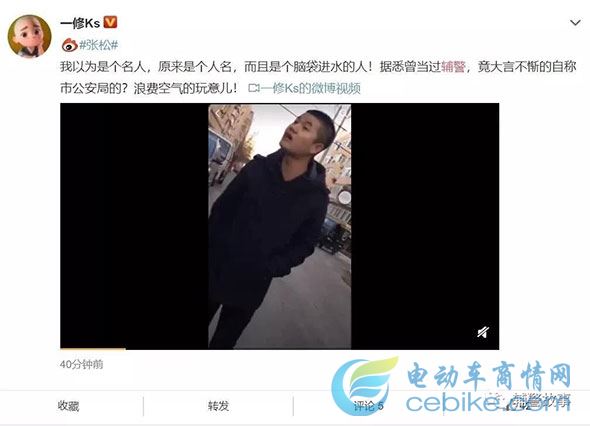The height and width of the screenshot is (426, 590).
Task: Click the 40分钟前 timestamp
Action: tap(81, 364)
